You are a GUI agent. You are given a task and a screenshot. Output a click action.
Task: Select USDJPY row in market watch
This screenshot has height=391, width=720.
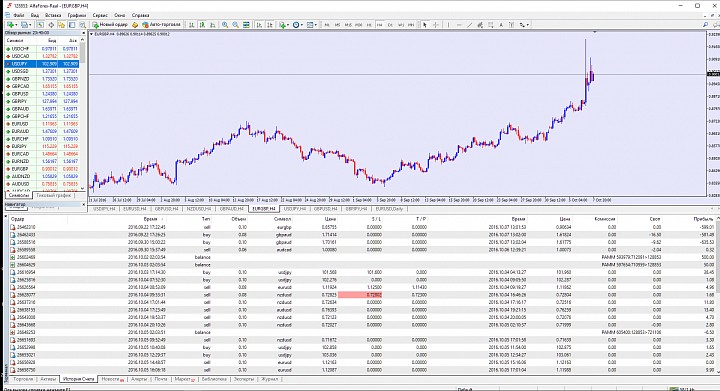pyautogui.click(x=42, y=64)
